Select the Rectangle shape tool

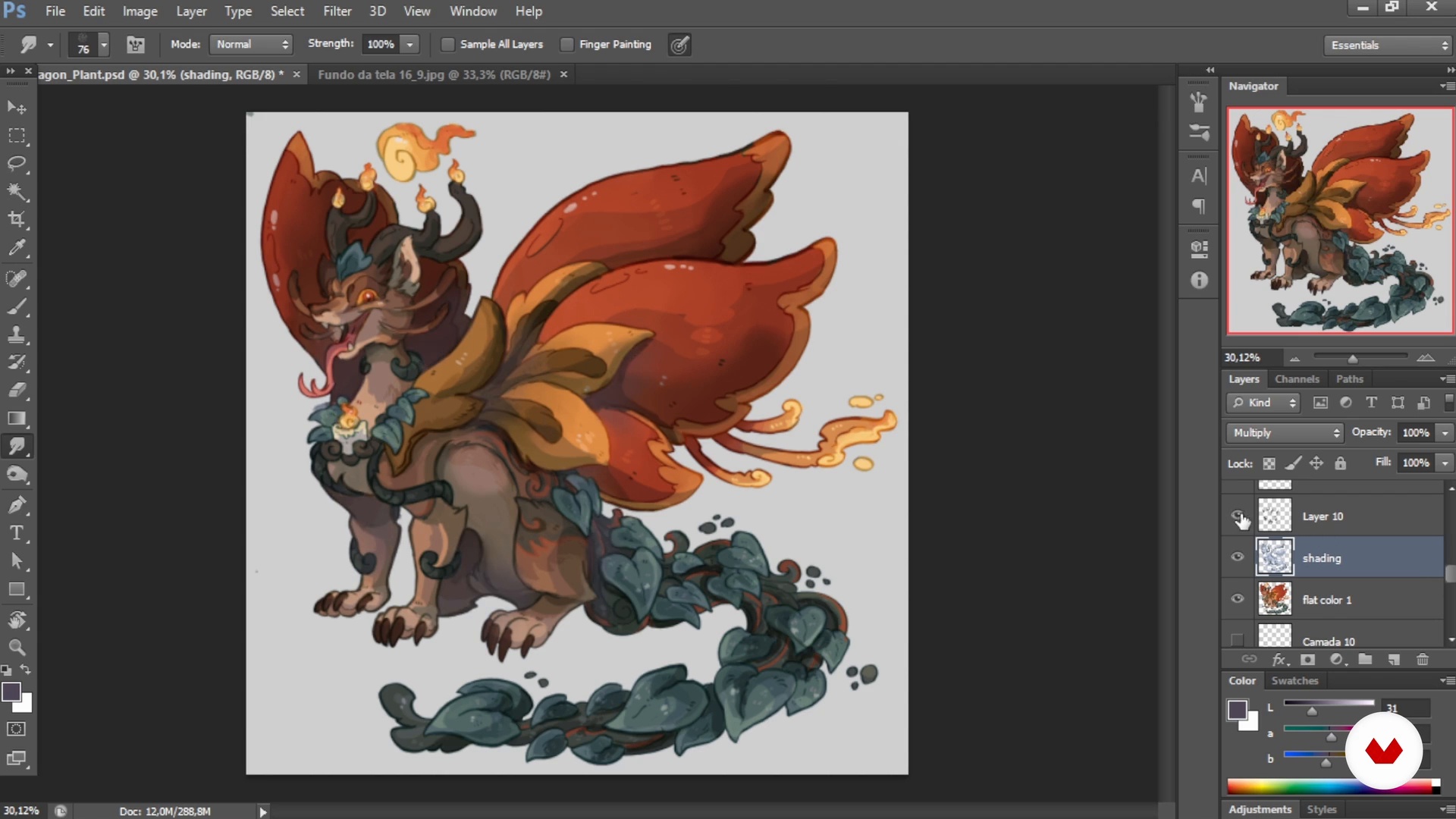coord(17,590)
